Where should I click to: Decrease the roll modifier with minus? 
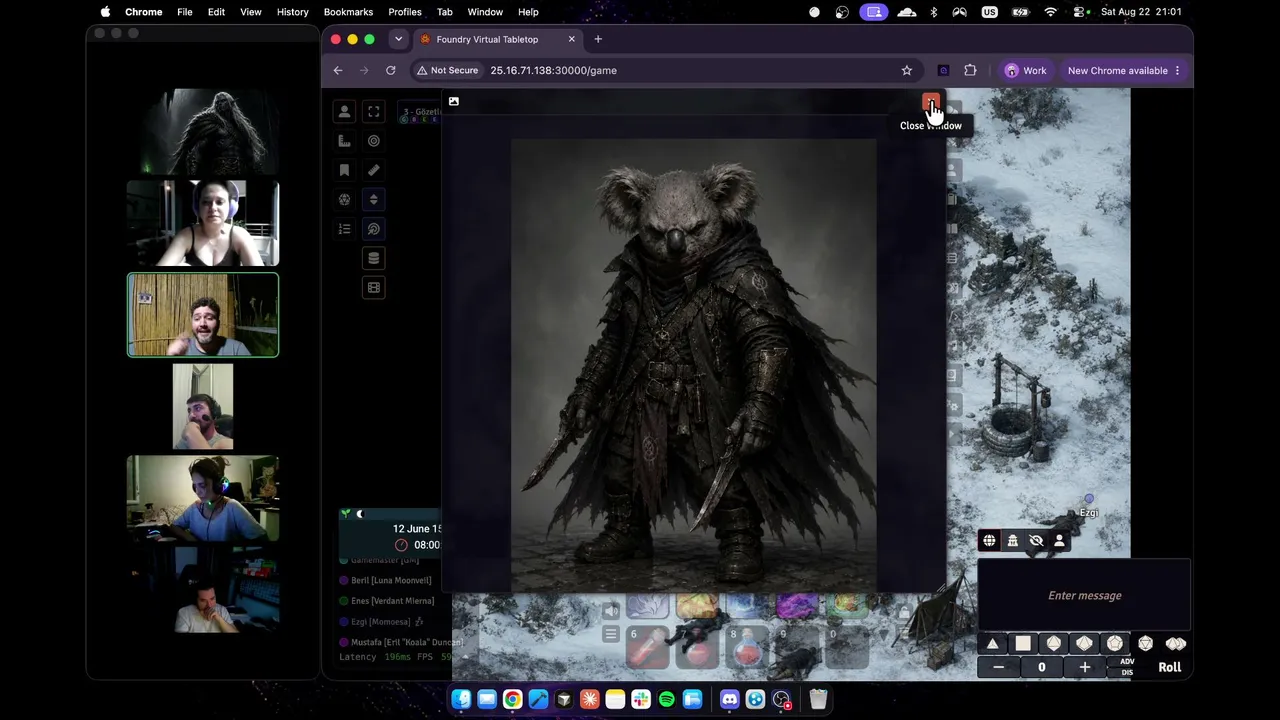998,667
